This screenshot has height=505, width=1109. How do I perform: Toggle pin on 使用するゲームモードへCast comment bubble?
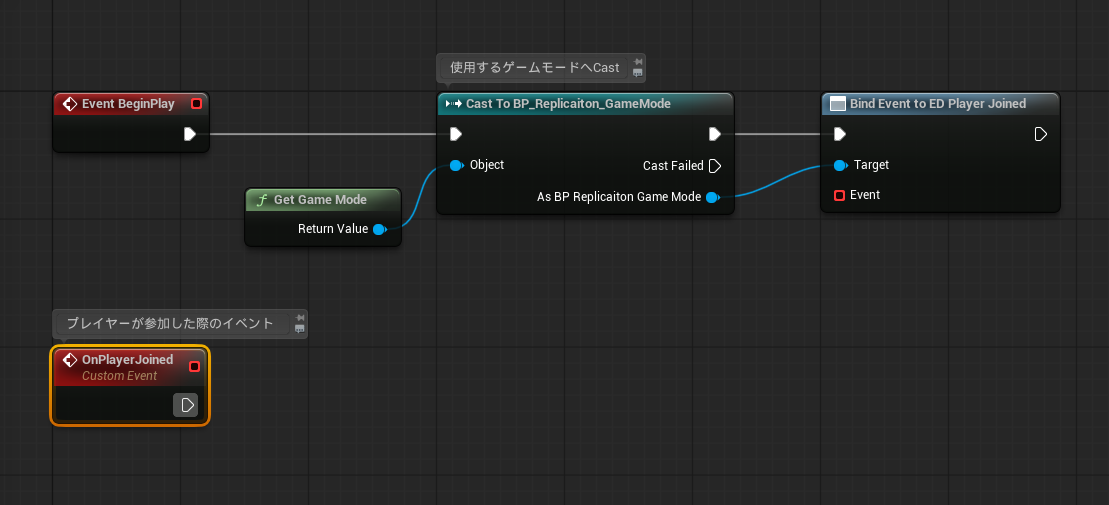tap(637, 62)
